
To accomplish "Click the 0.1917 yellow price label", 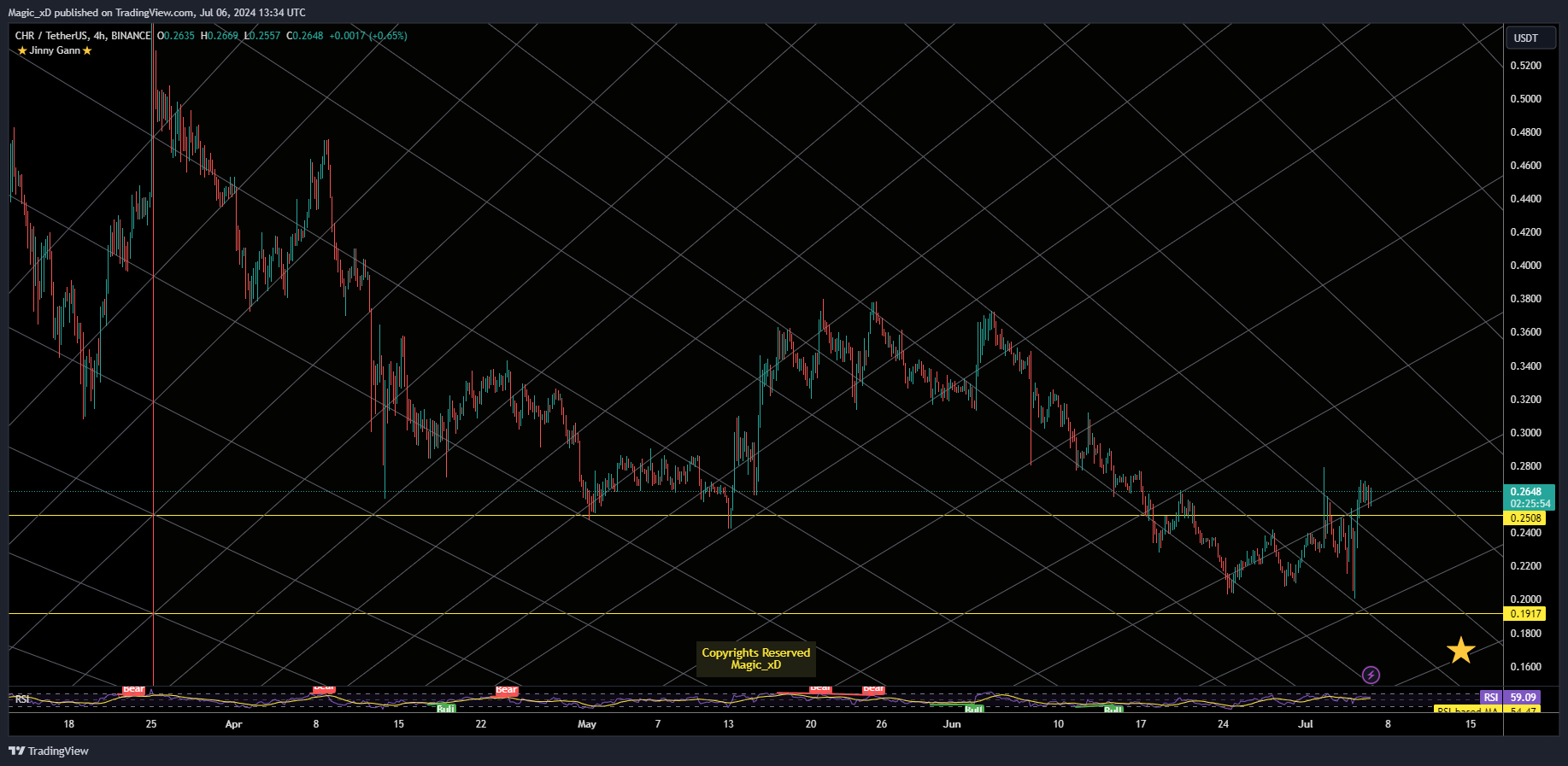I will pos(1525,614).
